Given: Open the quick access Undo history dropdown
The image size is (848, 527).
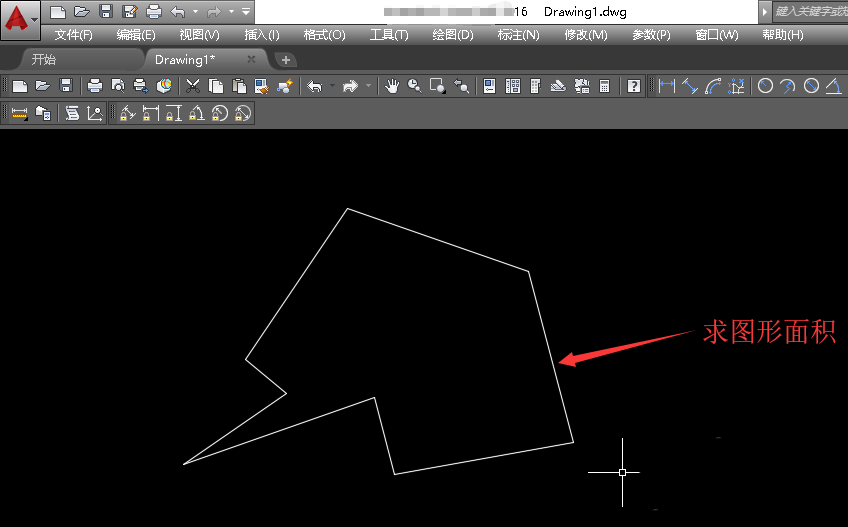Looking at the screenshot, I should (195, 11).
